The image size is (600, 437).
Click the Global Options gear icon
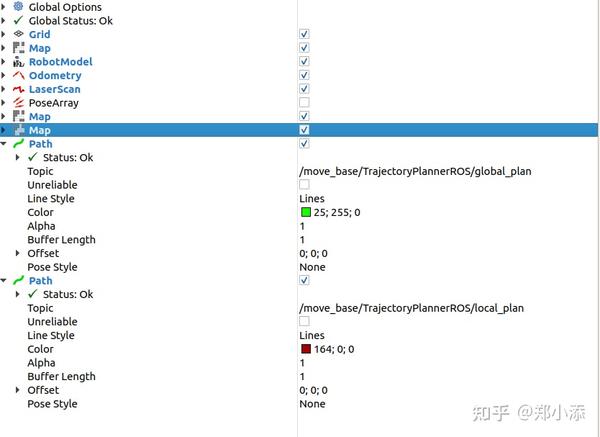(x=18, y=7)
